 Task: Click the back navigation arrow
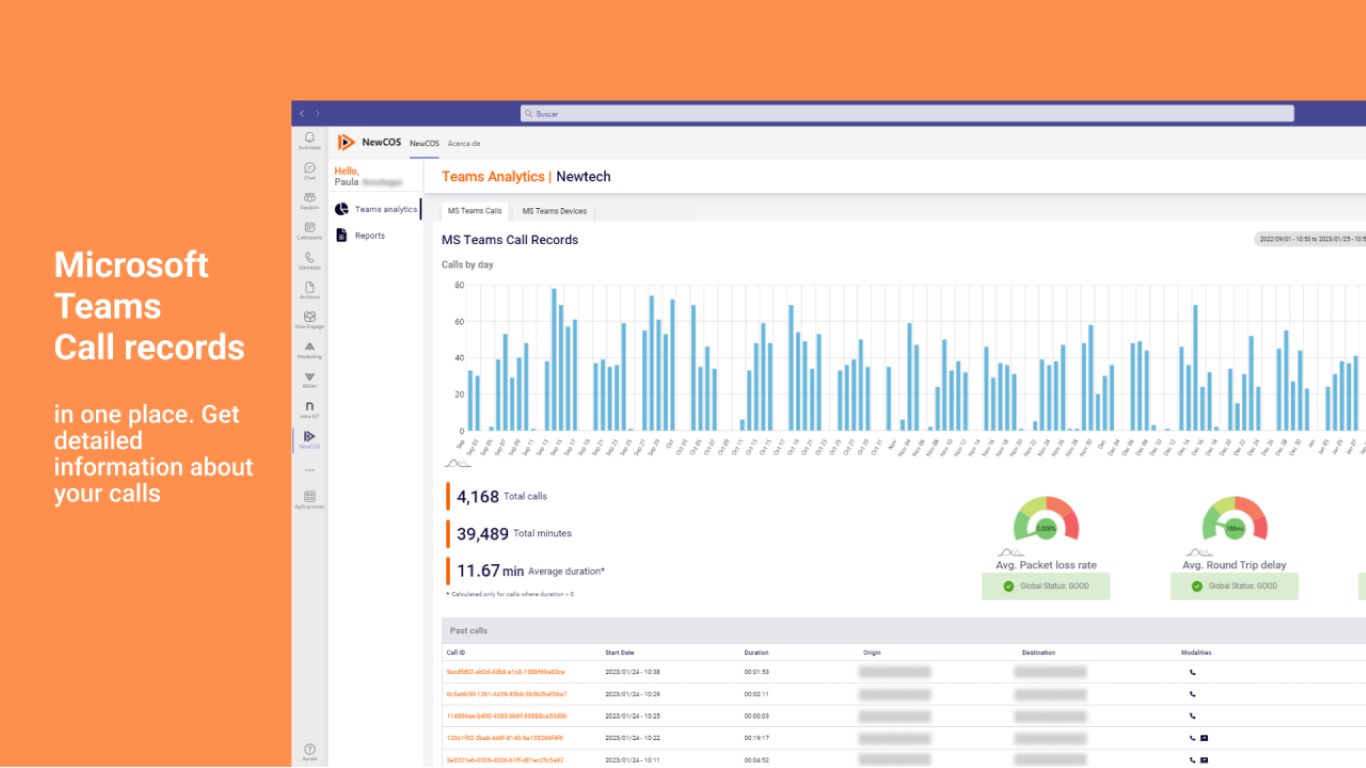[x=303, y=113]
